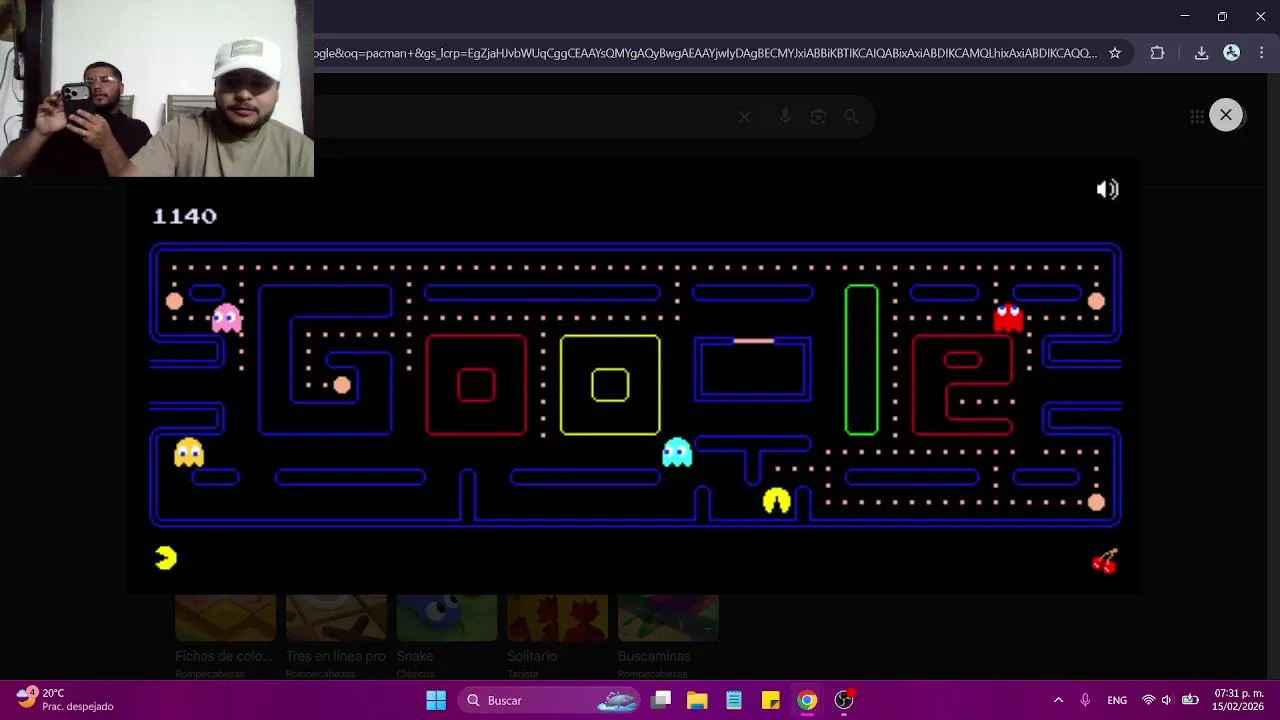Click the orange ghost Clyde
This screenshot has height=720, width=1280.
click(189, 452)
